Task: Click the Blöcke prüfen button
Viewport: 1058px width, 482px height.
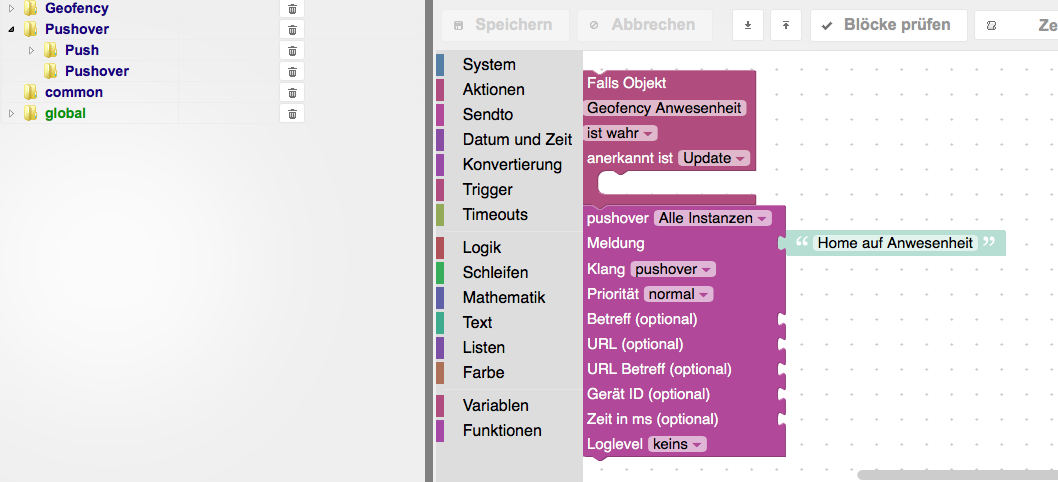Action: tap(888, 25)
